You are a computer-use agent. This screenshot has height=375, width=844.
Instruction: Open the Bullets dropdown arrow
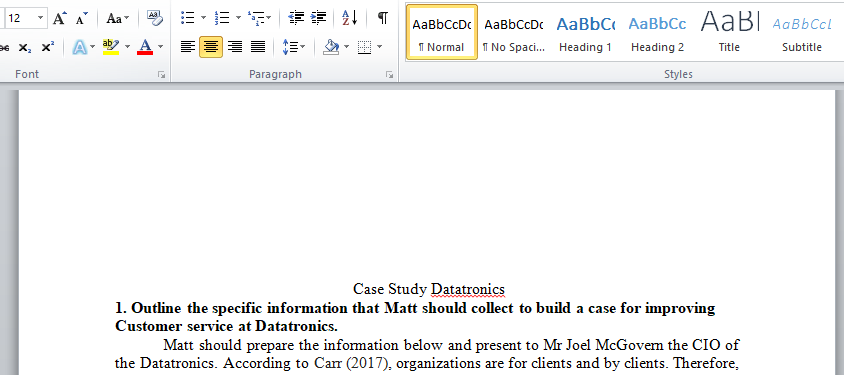pyautogui.click(x=203, y=18)
